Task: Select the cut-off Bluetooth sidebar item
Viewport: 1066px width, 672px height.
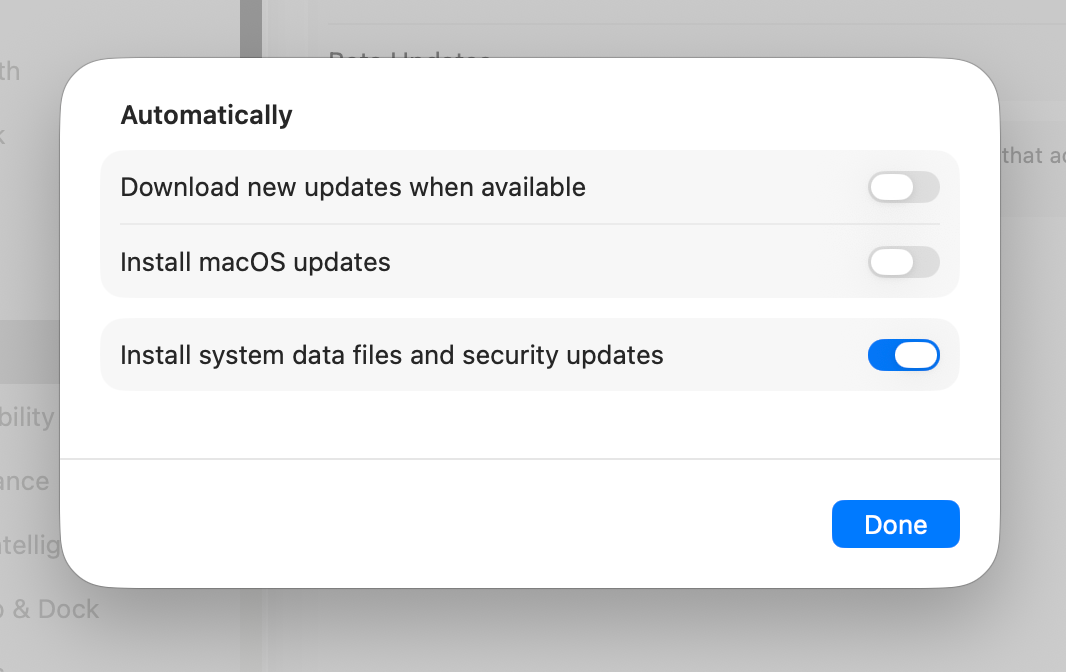Action: (x=12, y=72)
